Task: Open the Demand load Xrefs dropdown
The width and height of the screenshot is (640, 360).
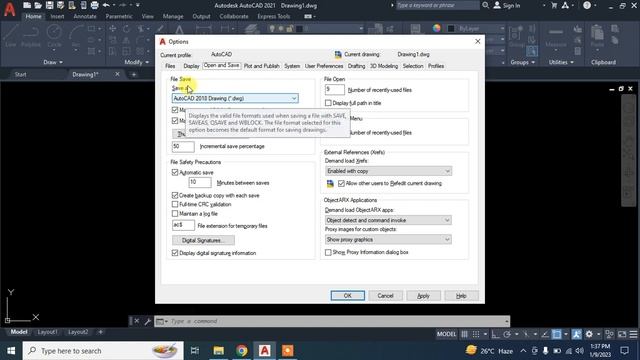Action: point(388,171)
